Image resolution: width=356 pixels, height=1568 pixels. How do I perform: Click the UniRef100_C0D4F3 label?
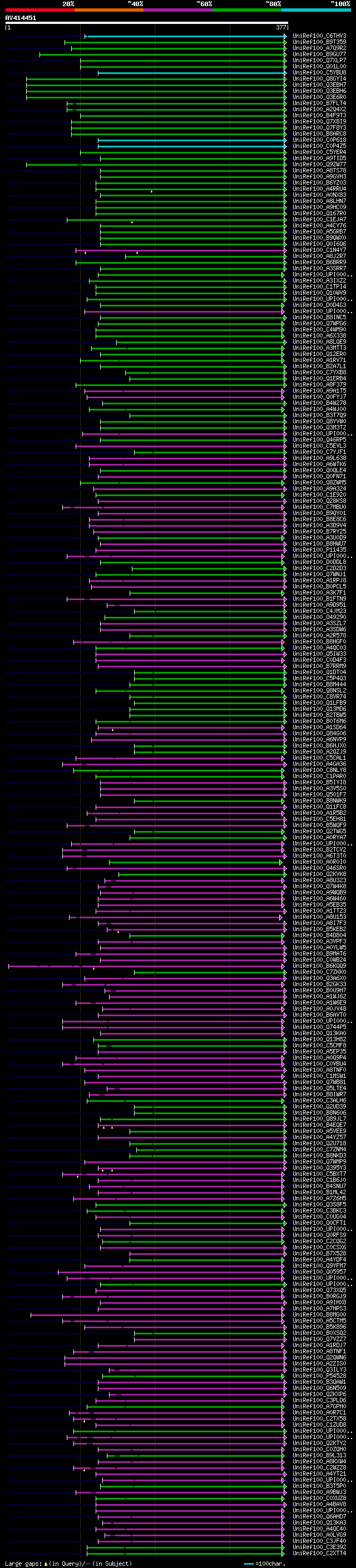pos(319,660)
